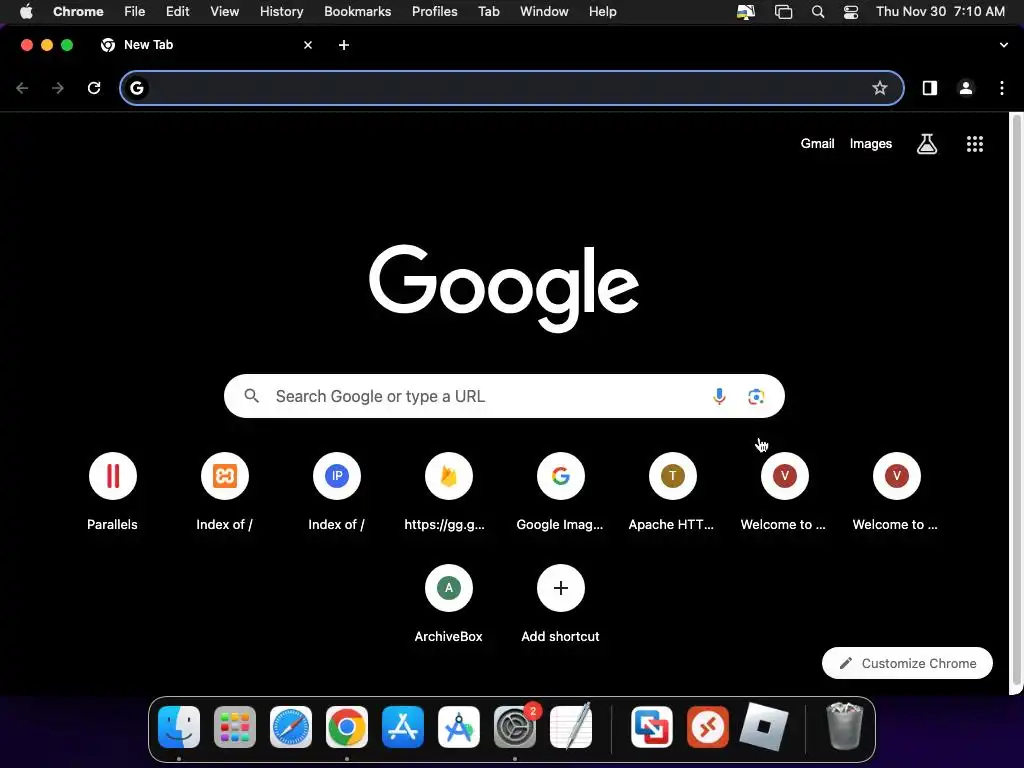The width and height of the screenshot is (1024, 768).
Task: Open a new tab with the plus button
Action: (x=344, y=45)
